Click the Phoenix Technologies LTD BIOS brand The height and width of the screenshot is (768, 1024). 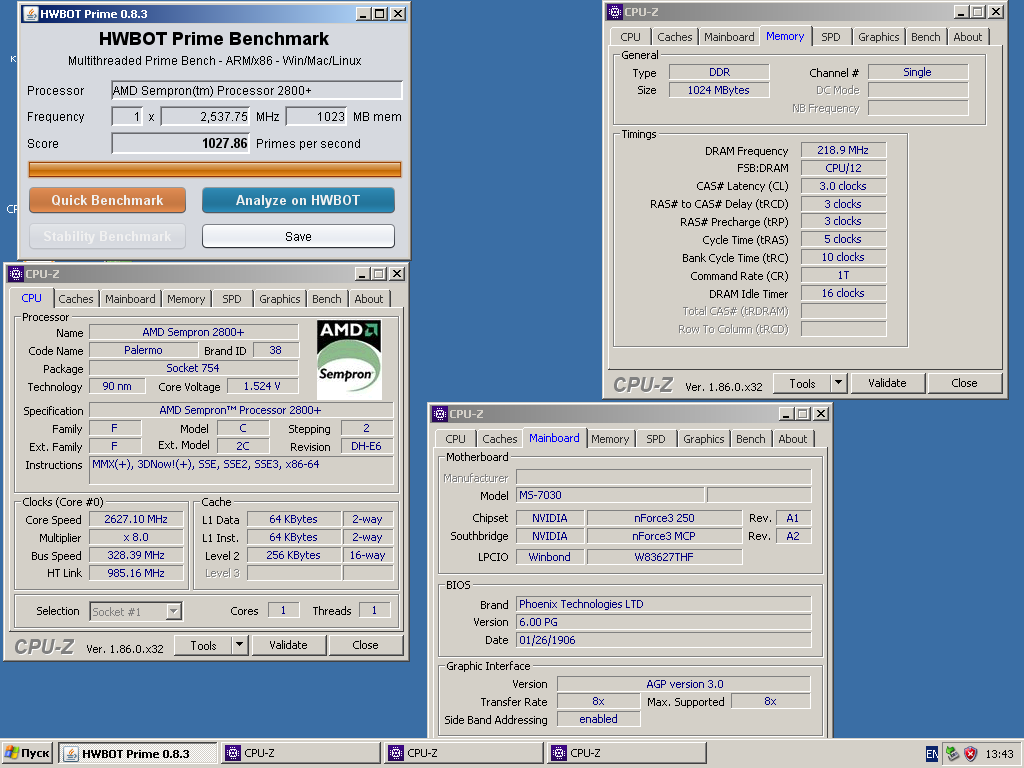[664, 604]
